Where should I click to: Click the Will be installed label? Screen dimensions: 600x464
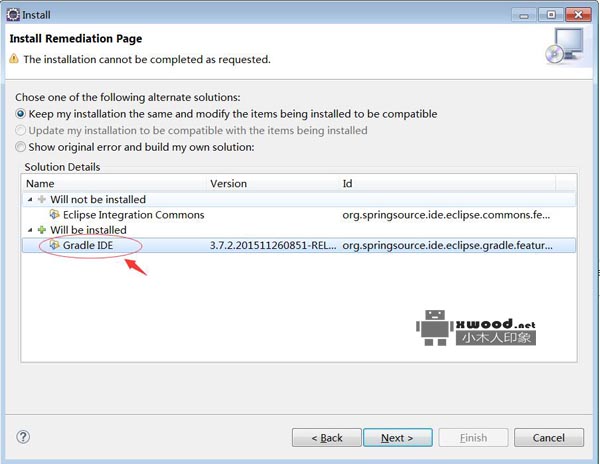[x=88, y=230]
